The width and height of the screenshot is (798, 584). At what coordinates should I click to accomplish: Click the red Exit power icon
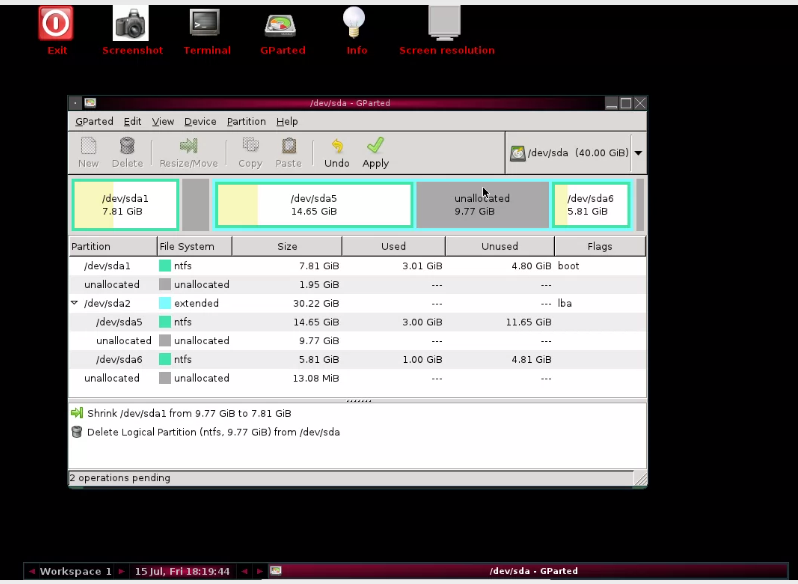56,23
